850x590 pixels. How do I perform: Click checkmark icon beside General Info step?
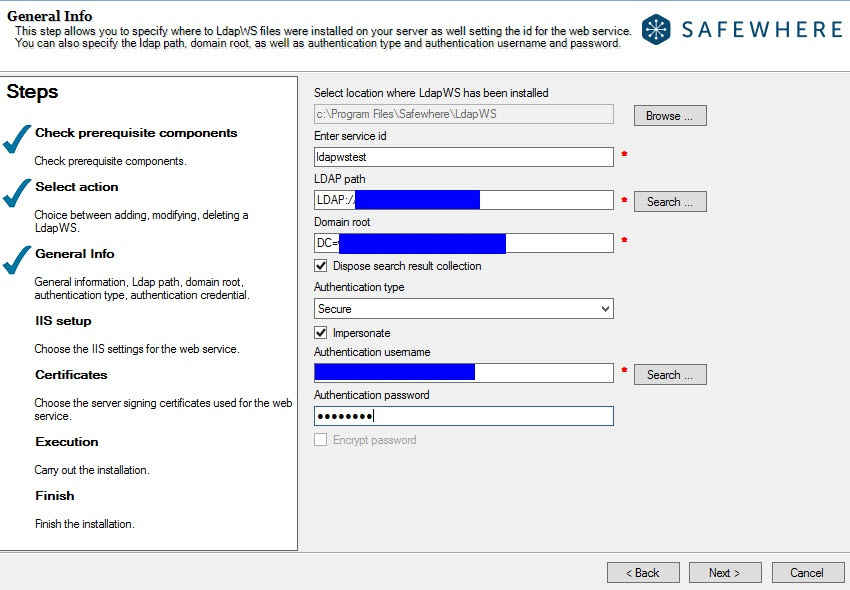coord(17,261)
